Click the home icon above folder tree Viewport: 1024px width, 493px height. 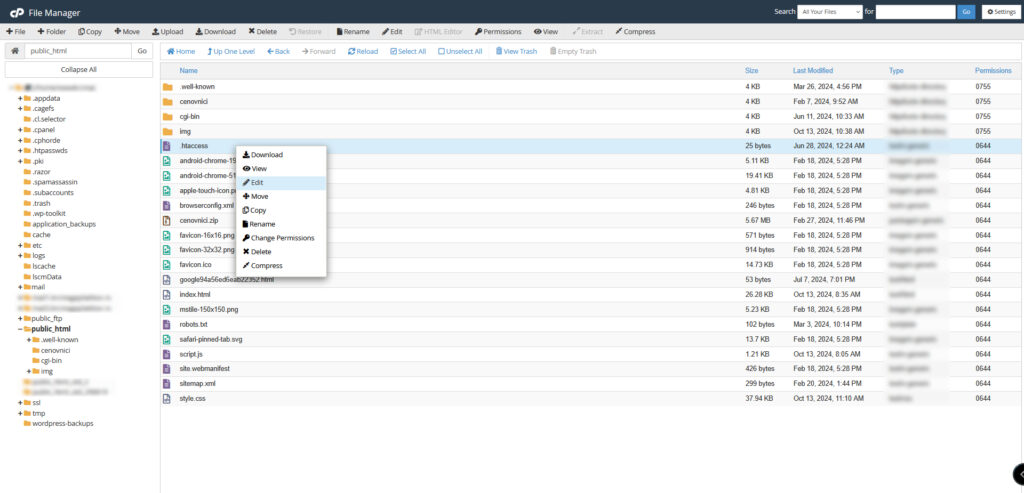[15, 51]
